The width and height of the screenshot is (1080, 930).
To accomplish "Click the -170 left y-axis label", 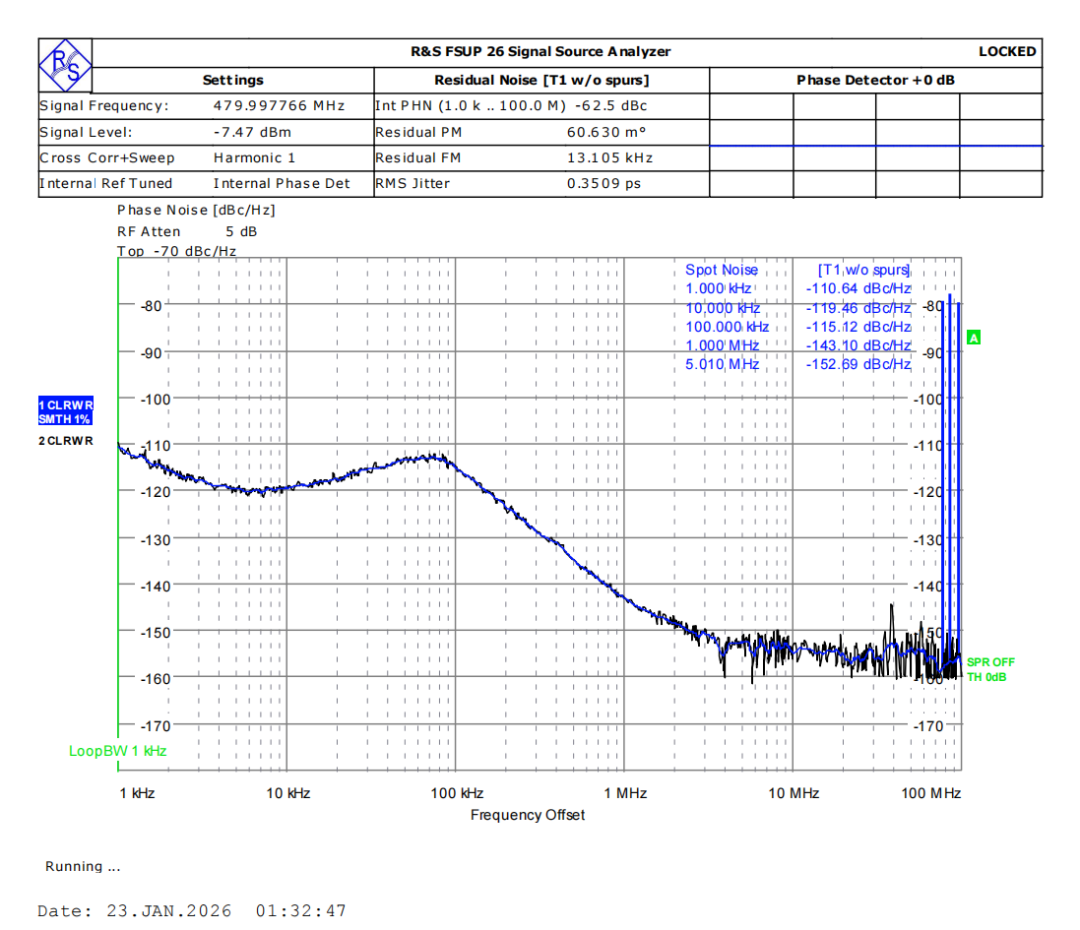I will [x=155, y=726].
